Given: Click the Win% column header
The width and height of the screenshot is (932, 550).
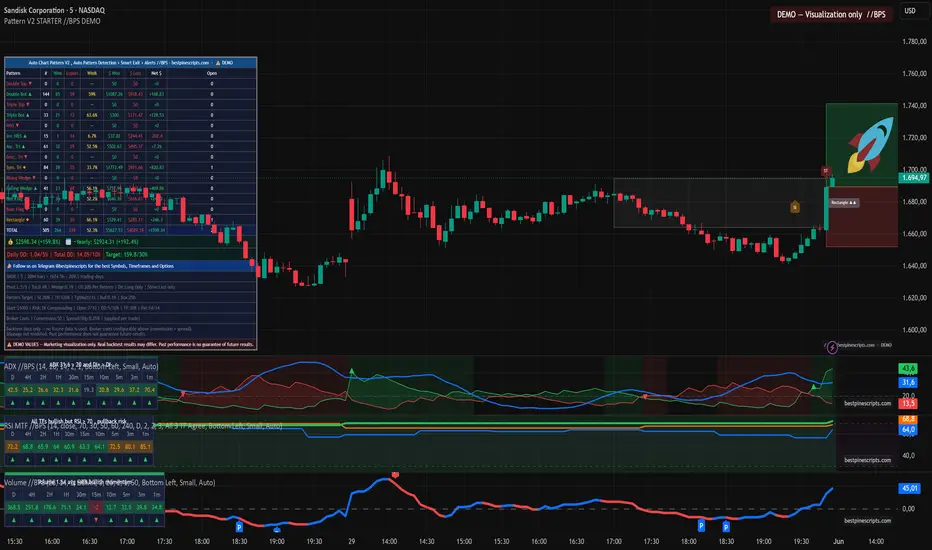Looking at the screenshot, I should click(x=92, y=73).
